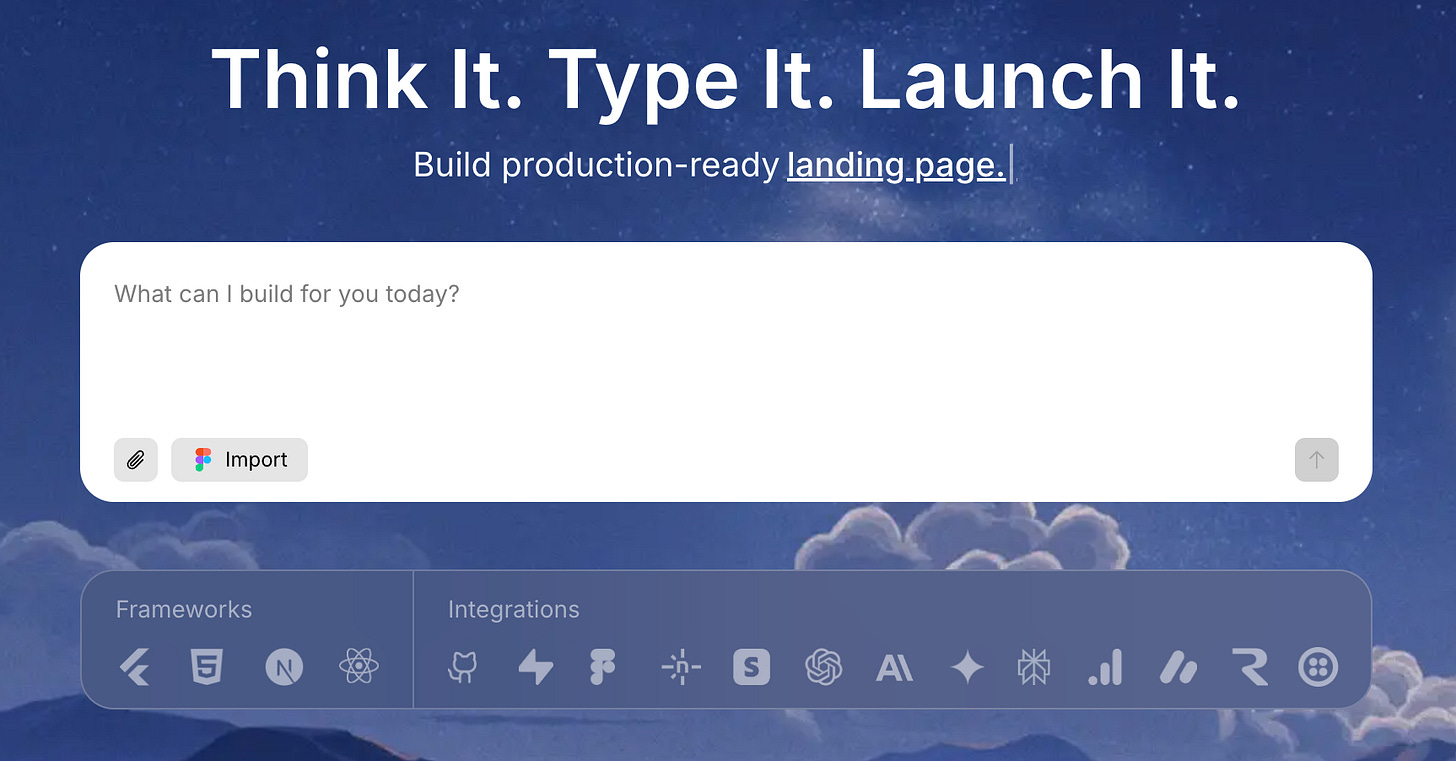Viewport: 1456px width, 761px height.
Task: Click the GitHub integration icon
Action: click(x=462, y=667)
